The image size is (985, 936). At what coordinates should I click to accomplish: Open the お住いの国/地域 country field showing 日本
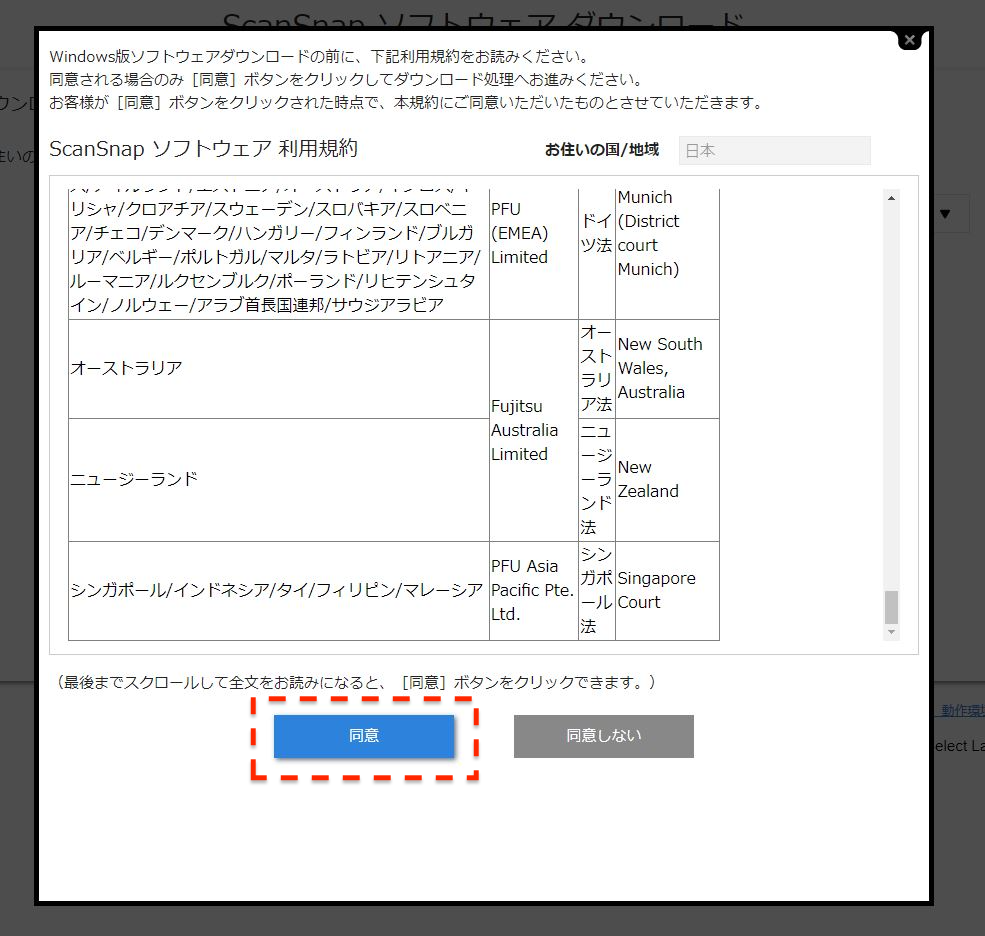point(775,150)
